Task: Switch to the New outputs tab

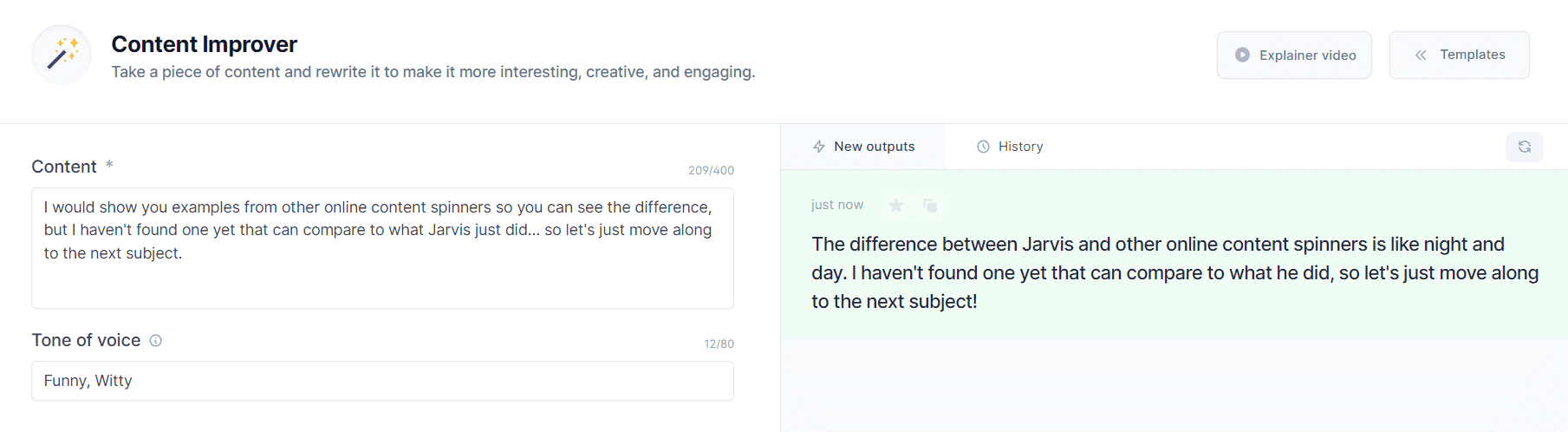Action: pyautogui.click(x=863, y=147)
